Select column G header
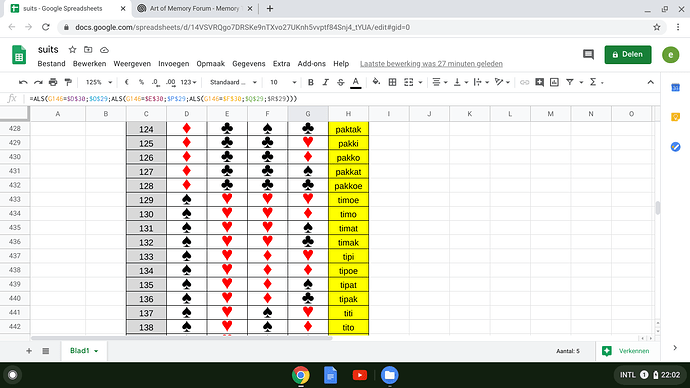This screenshot has width=690, height=388. [308, 114]
